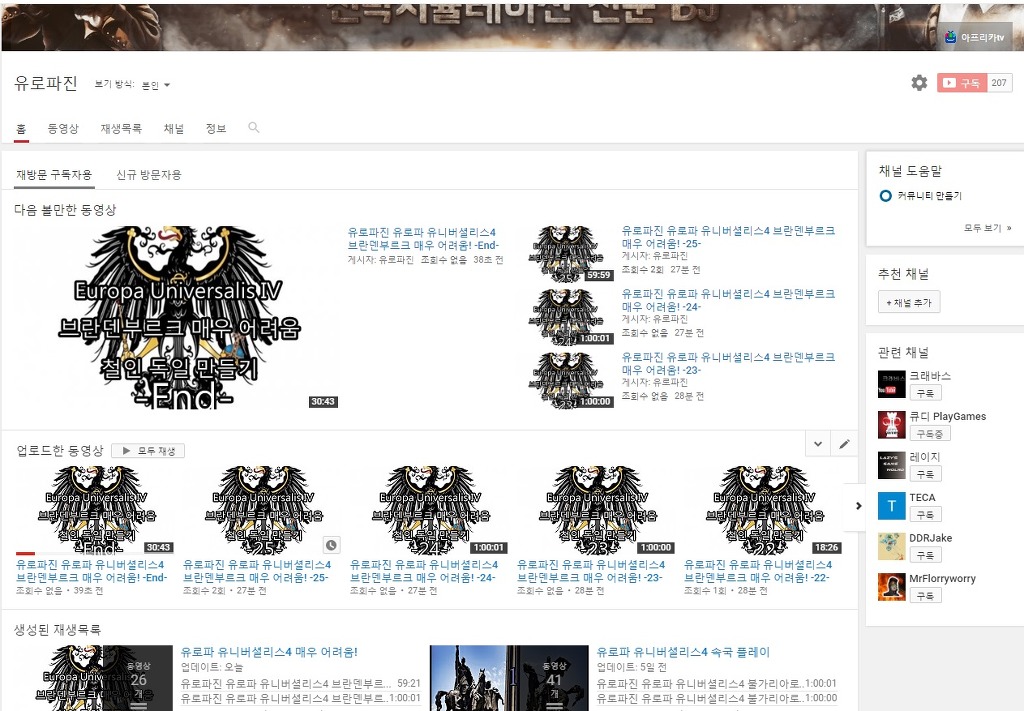Viewport: 1024px width, 711px height.
Task: Open DDRJake channel avatar
Action: click(x=891, y=546)
